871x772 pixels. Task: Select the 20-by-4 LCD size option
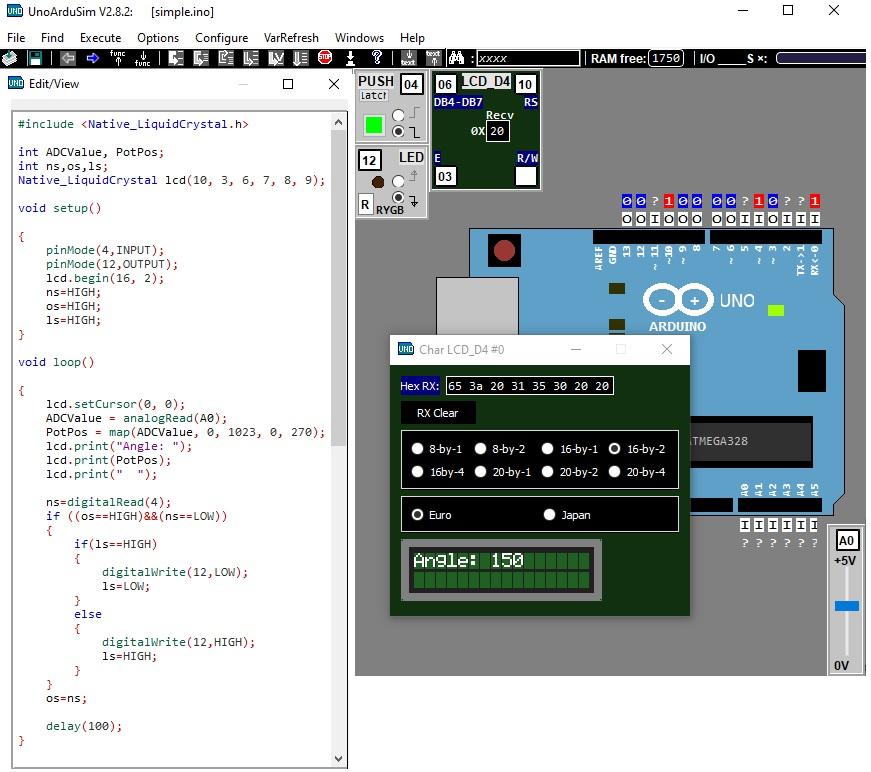point(614,472)
